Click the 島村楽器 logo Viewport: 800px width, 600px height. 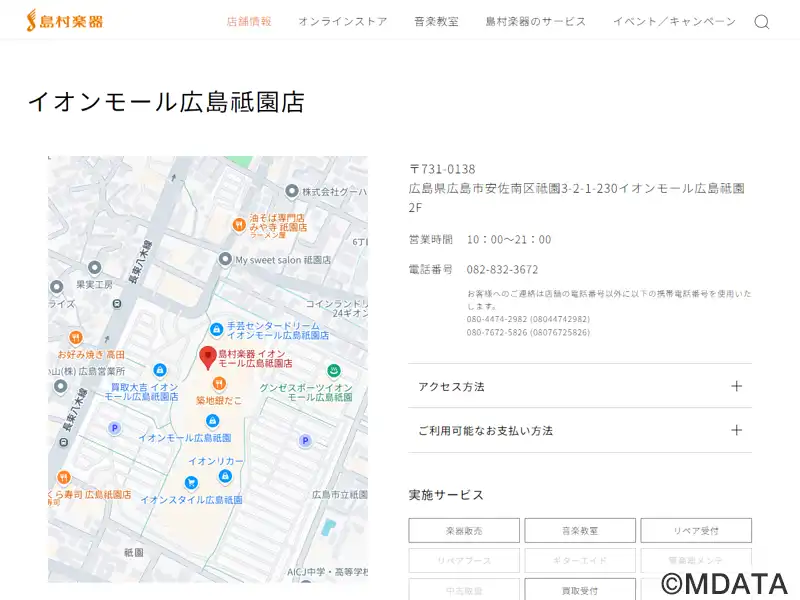point(65,21)
